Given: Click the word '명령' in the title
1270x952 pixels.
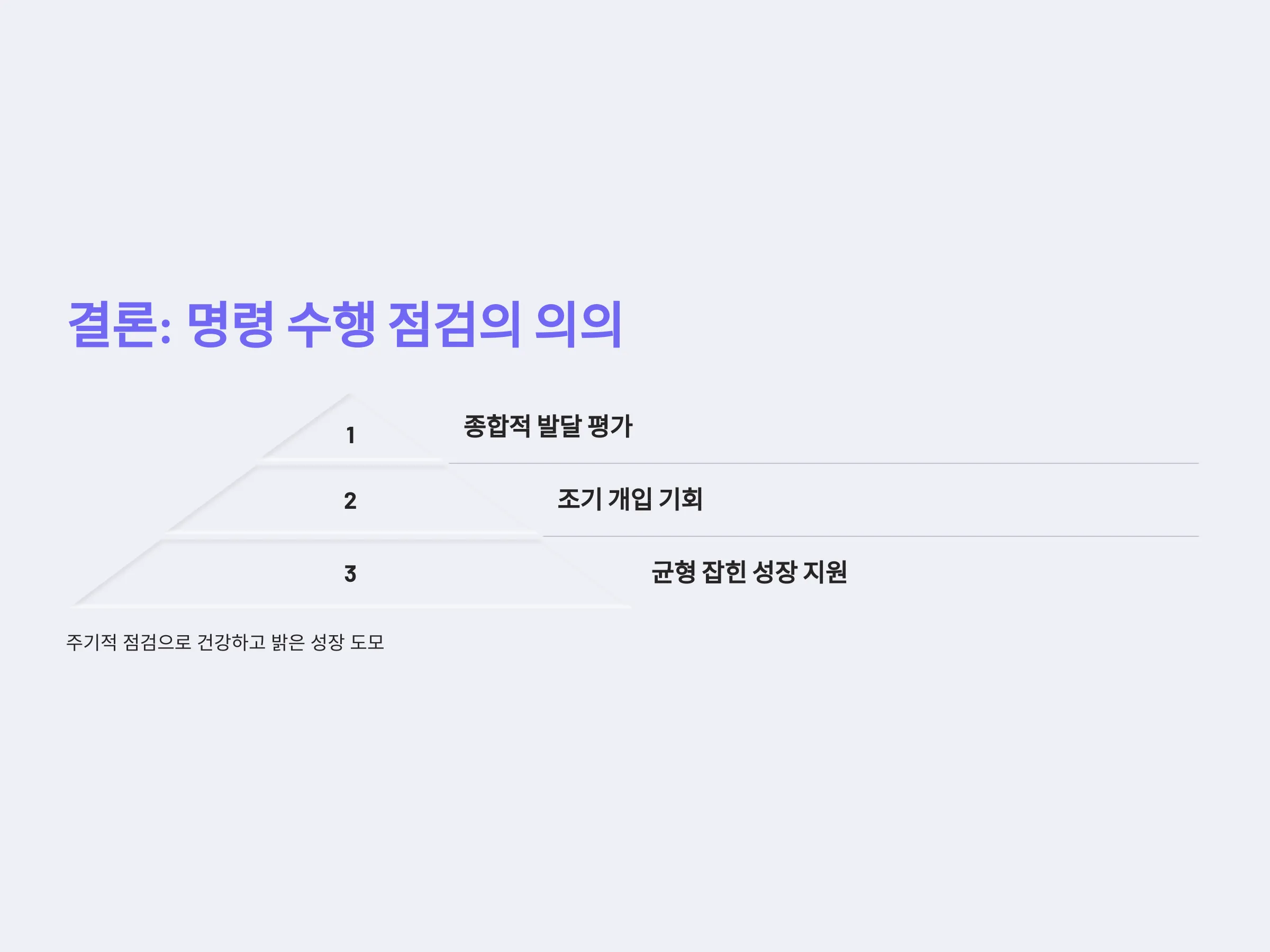Looking at the screenshot, I should click(x=230, y=324).
